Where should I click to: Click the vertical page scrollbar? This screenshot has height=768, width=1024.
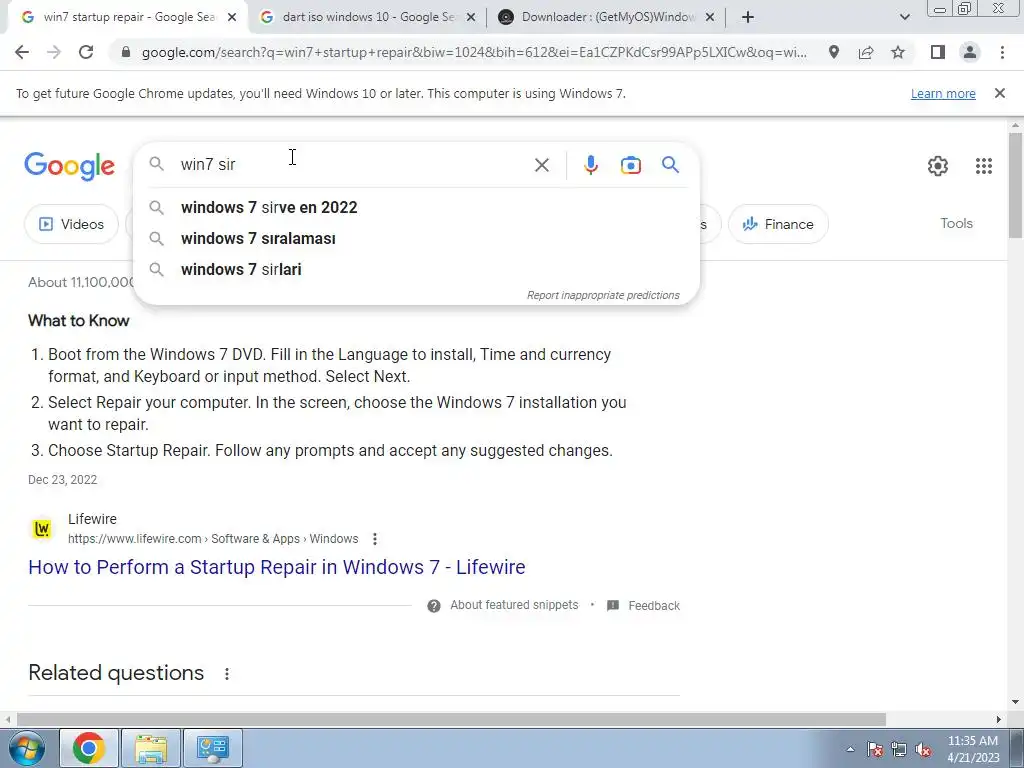tap(1015, 185)
